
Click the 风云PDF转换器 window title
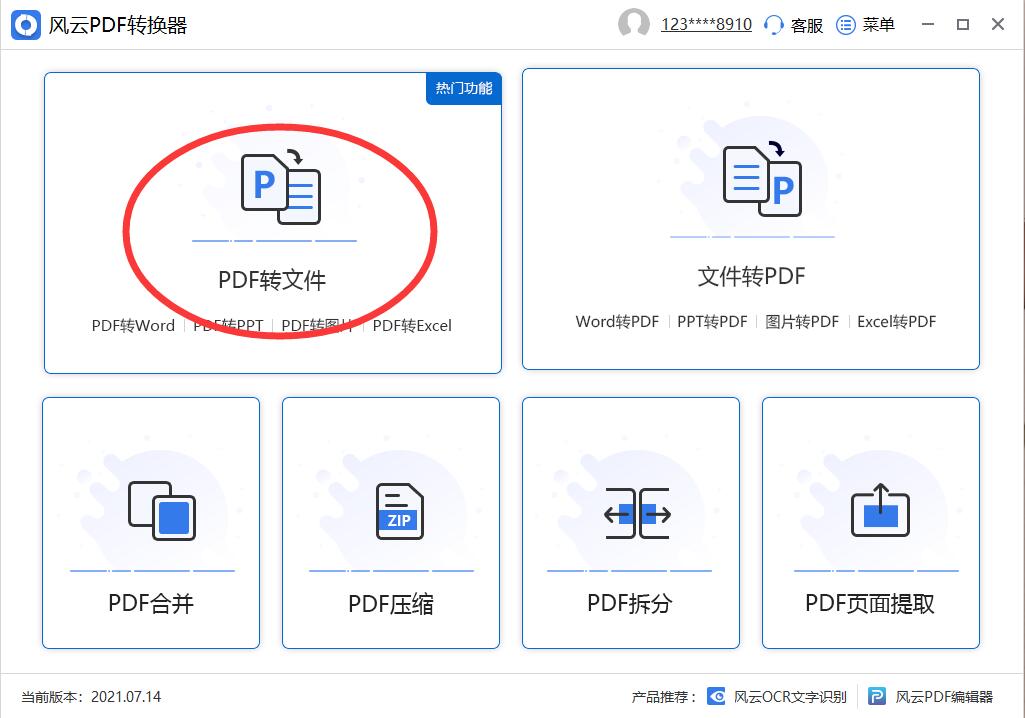[x=118, y=25]
